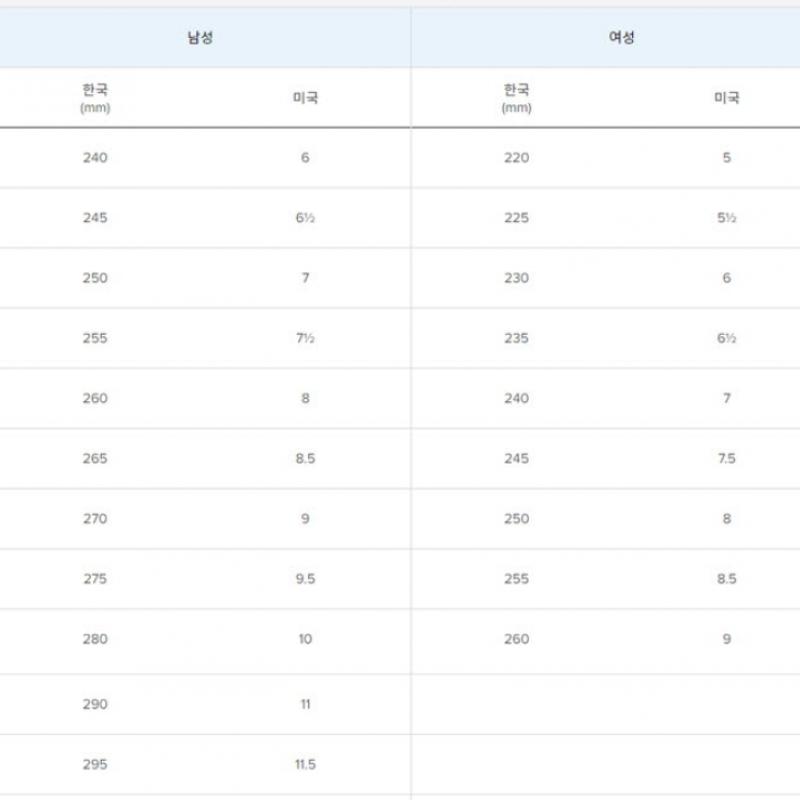The image size is (800, 800).
Task: Click the men's 295 mm size cell
Action: point(95,764)
